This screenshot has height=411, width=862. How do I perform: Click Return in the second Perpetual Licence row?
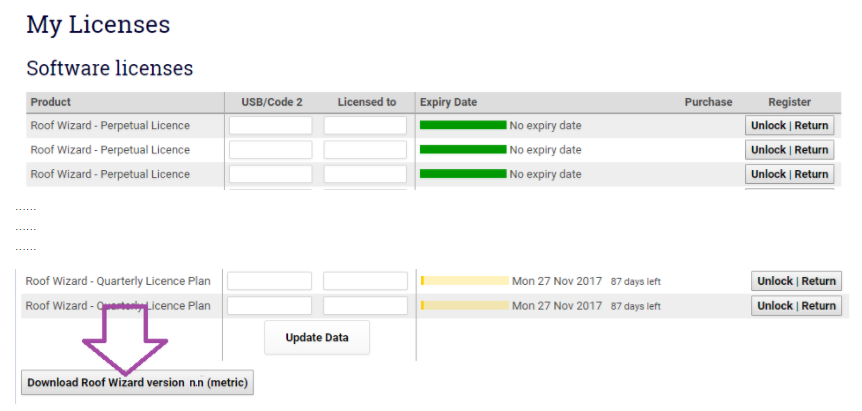pyautogui.click(x=811, y=149)
